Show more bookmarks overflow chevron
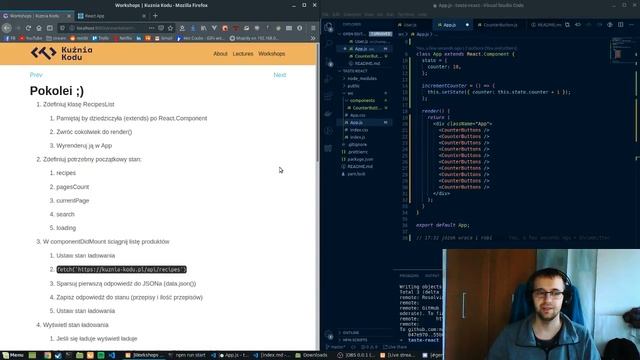 [313, 38]
